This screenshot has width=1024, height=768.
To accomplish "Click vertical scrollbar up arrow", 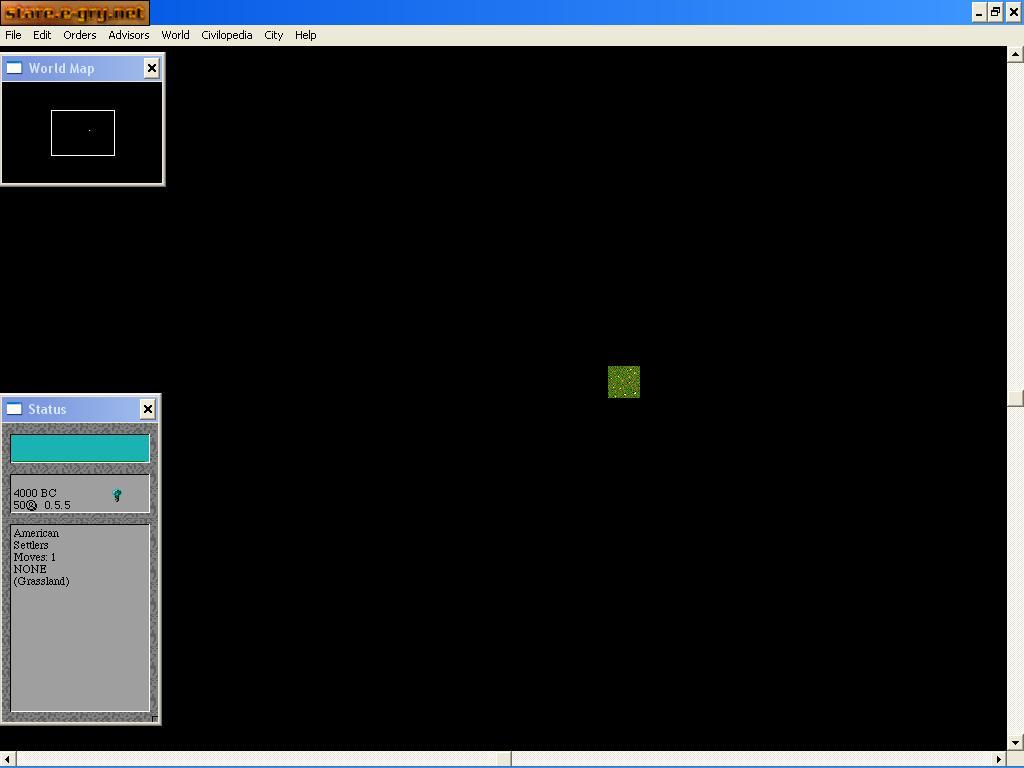I will pos(1015,54).
